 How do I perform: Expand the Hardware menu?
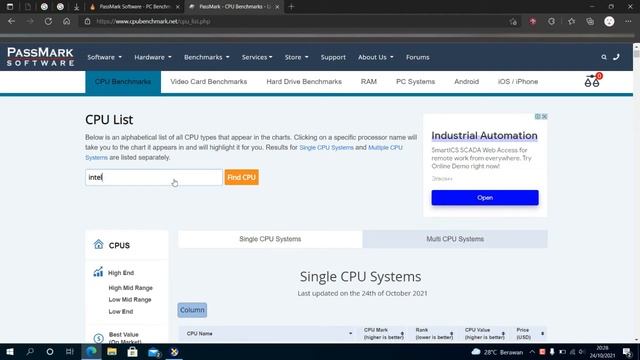click(x=153, y=57)
